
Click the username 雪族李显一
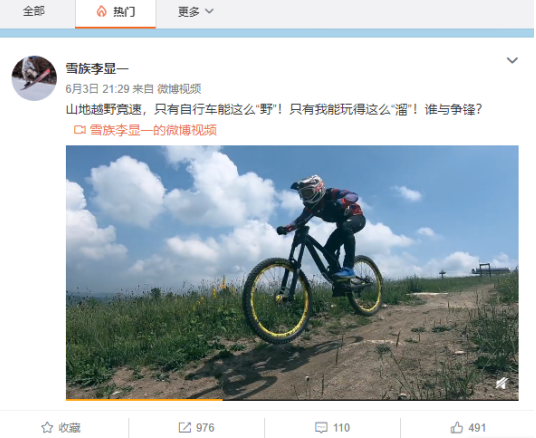coord(97,69)
